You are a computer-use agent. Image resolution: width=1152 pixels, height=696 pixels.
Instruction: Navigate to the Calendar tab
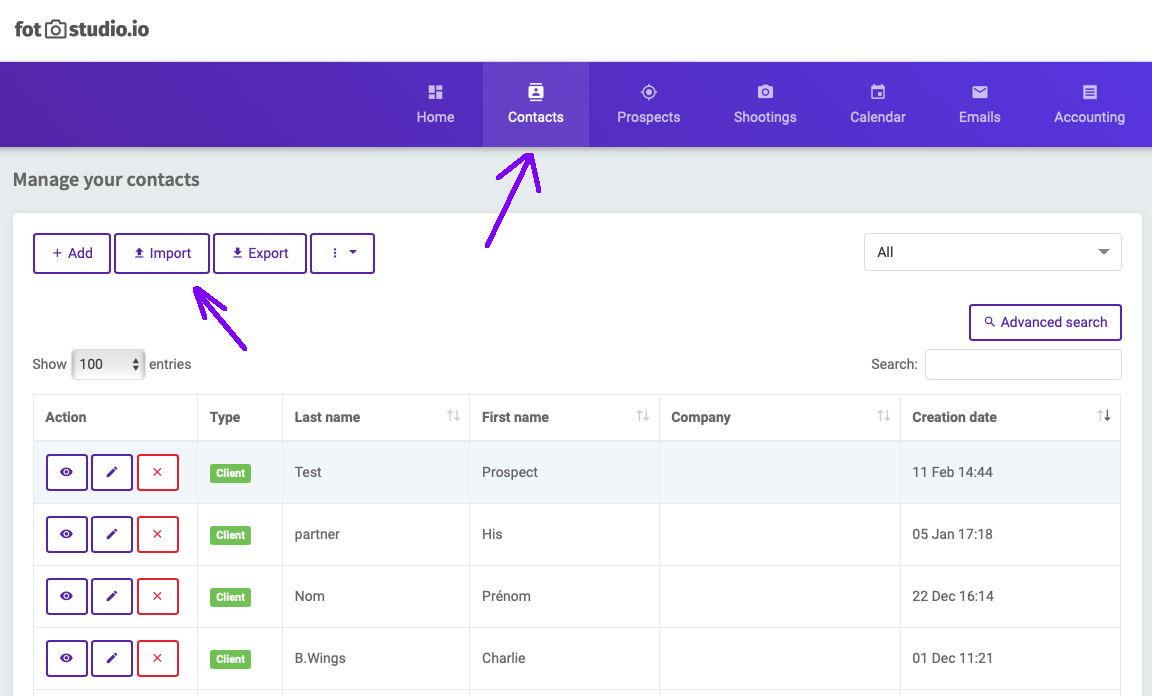[x=878, y=104]
